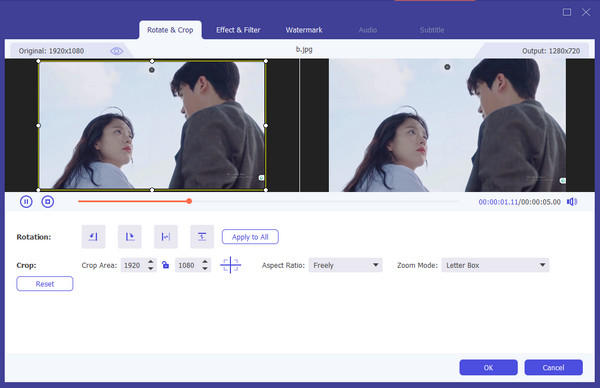Screen dimensions: 600x388
Task: Open the Zoom Mode dropdown
Action: [495, 265]
